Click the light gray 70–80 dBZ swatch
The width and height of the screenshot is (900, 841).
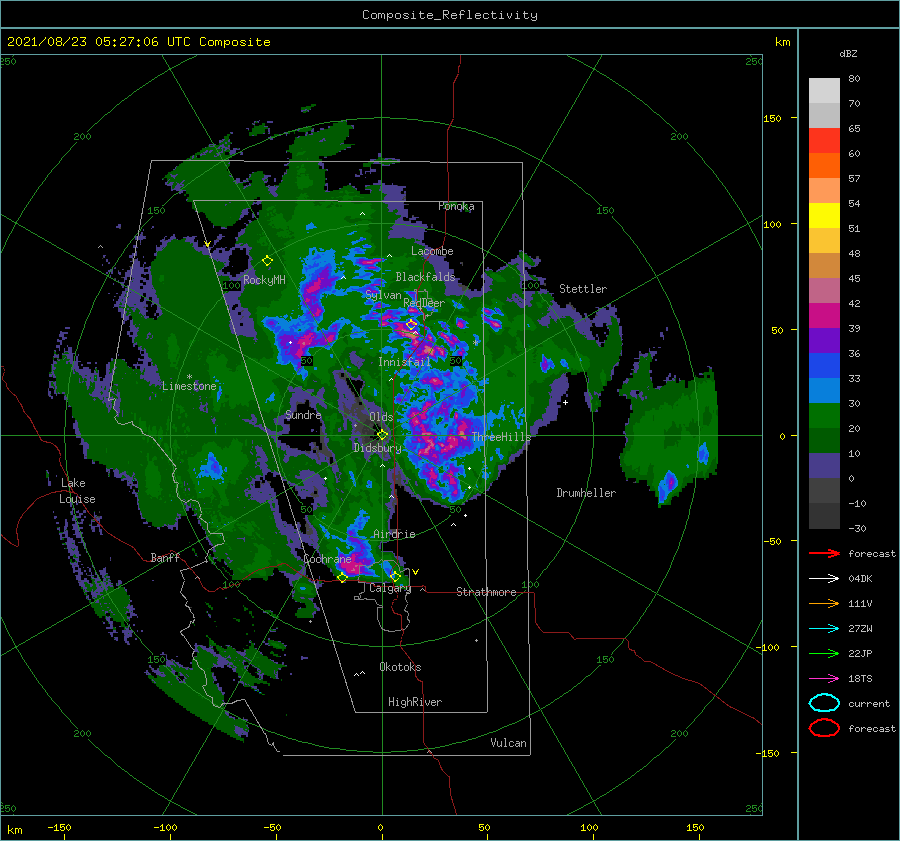tap(824, 91)
